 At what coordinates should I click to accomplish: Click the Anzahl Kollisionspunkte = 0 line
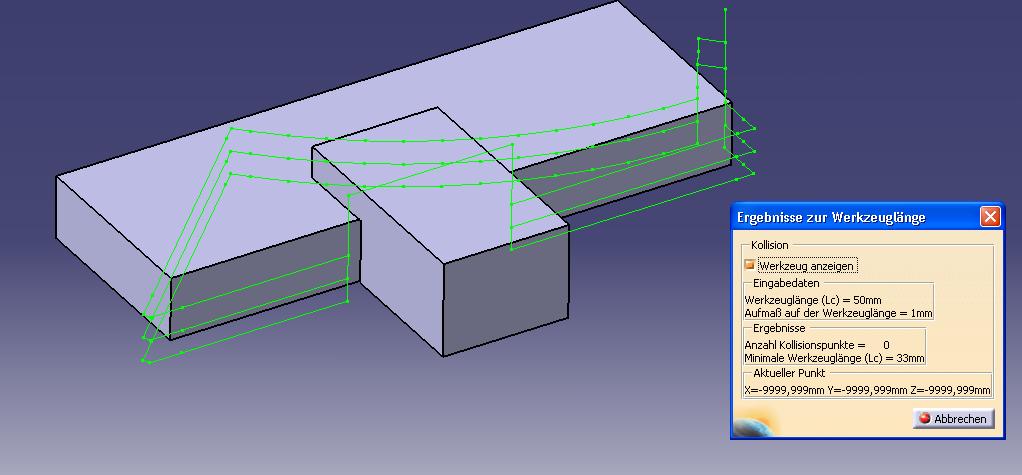tap(817, 345)
